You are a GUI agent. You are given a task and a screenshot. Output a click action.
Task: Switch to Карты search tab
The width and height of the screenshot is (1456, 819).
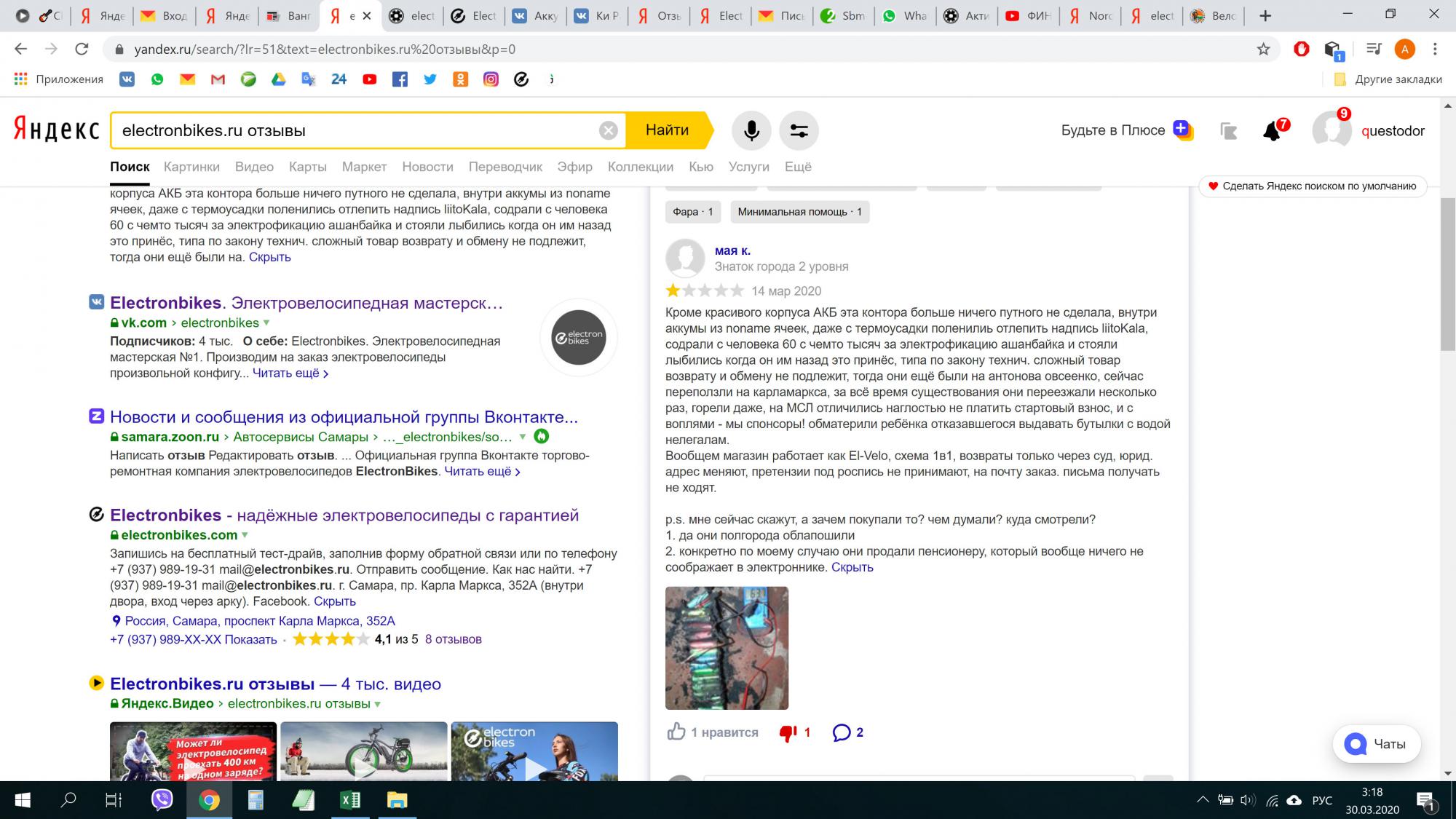tap(308, 167)
